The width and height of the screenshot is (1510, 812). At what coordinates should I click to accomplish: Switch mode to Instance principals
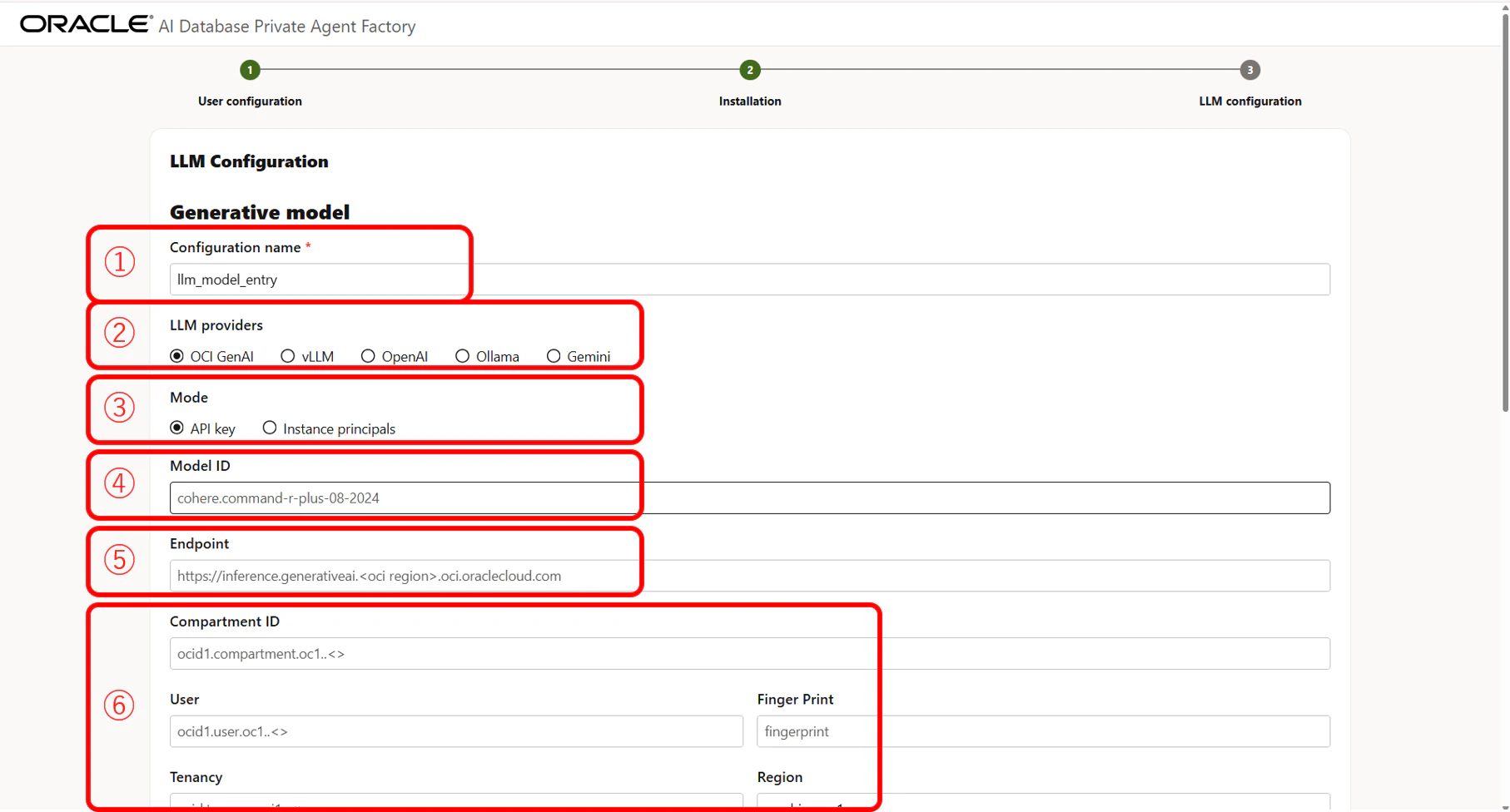(270, 428)
